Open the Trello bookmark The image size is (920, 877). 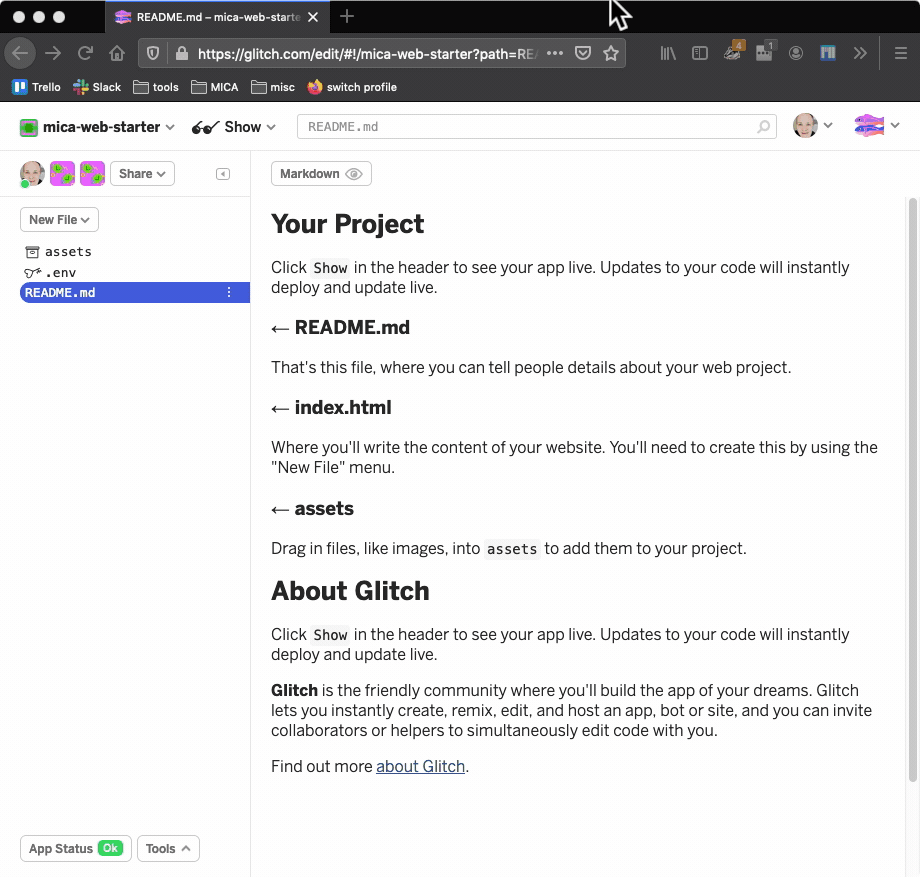pos(36,87)
